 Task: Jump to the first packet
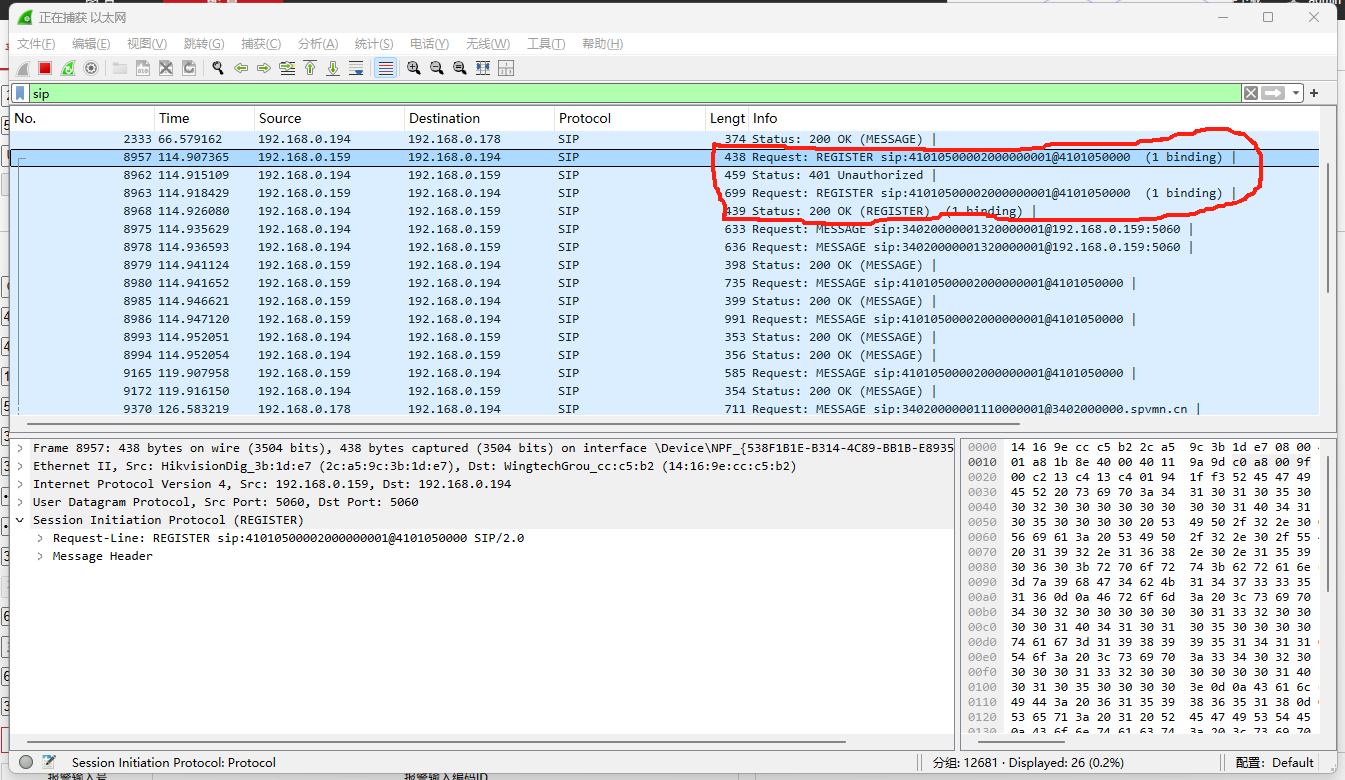tap(310, 68)
